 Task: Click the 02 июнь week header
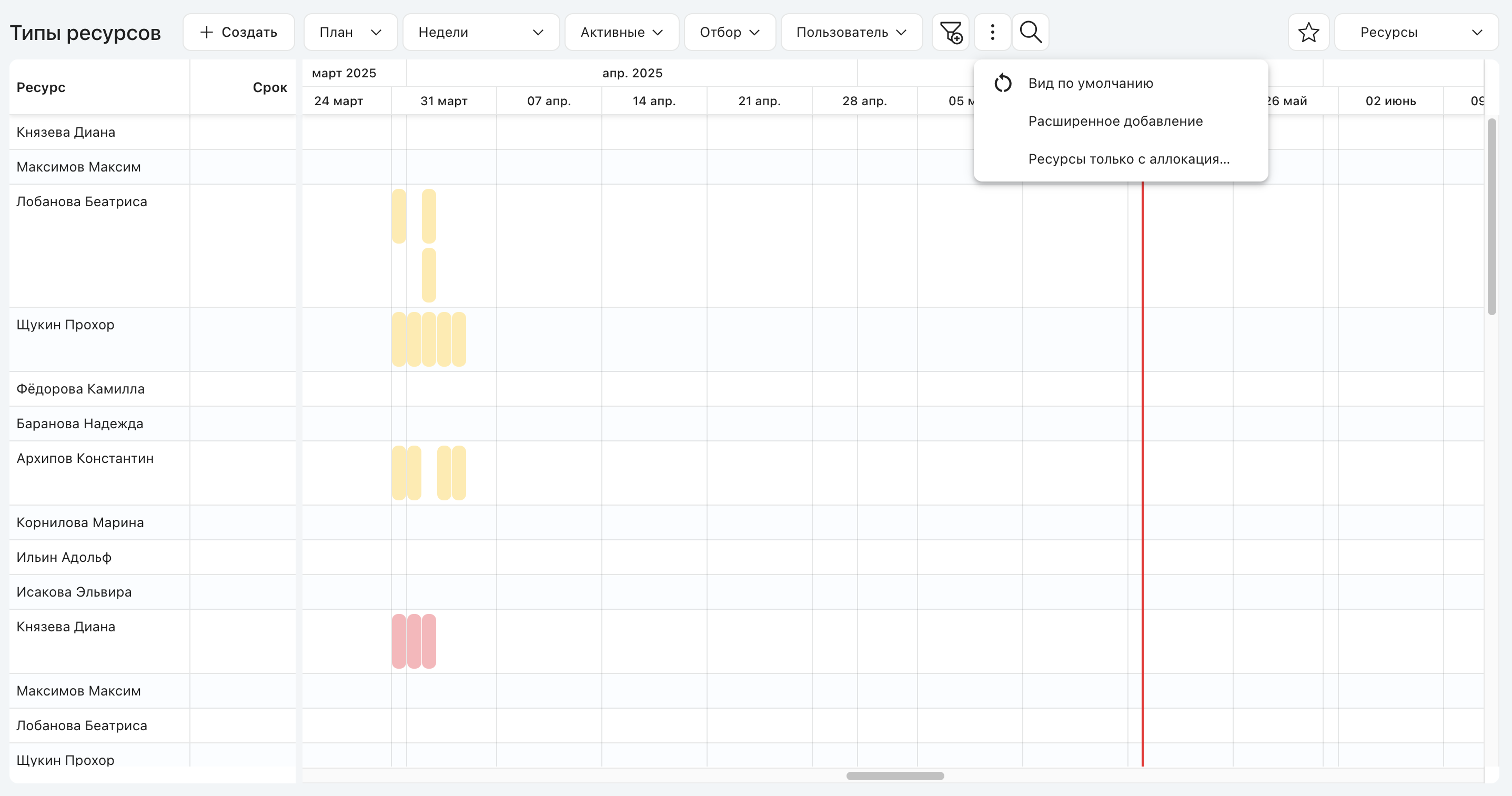pyautogui.click(x=1390, y=101)
